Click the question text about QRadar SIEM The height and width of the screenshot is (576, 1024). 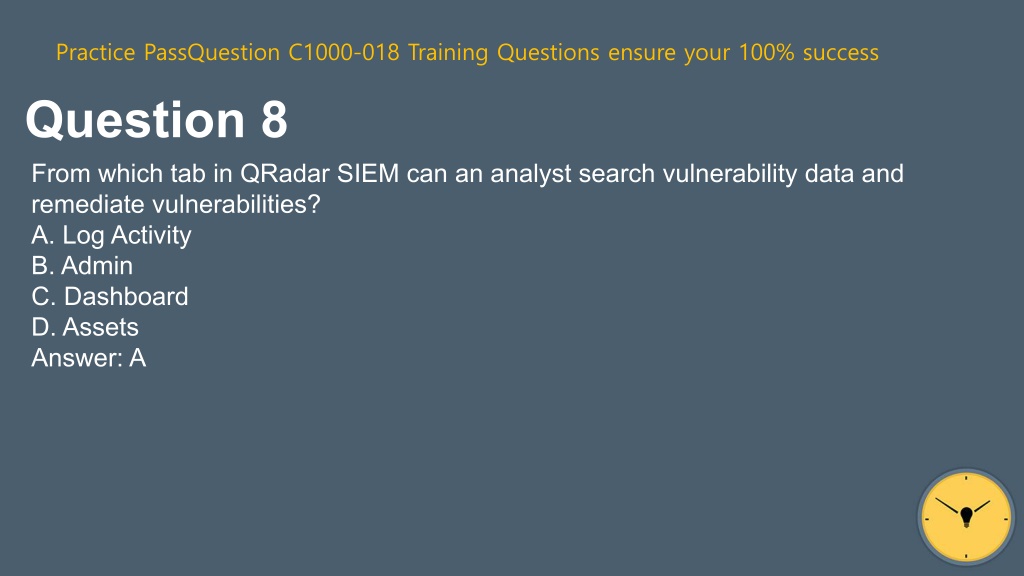tap(468, 189)
